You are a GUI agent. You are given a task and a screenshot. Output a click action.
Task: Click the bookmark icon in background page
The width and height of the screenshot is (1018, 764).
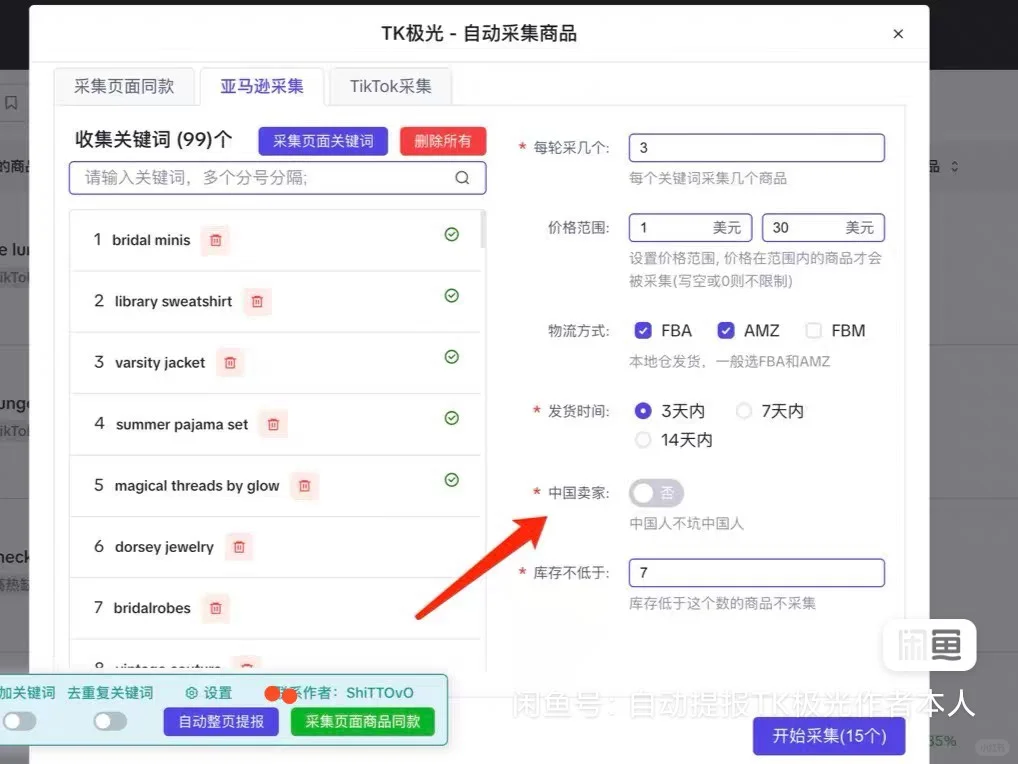click(x=11, y=103)
